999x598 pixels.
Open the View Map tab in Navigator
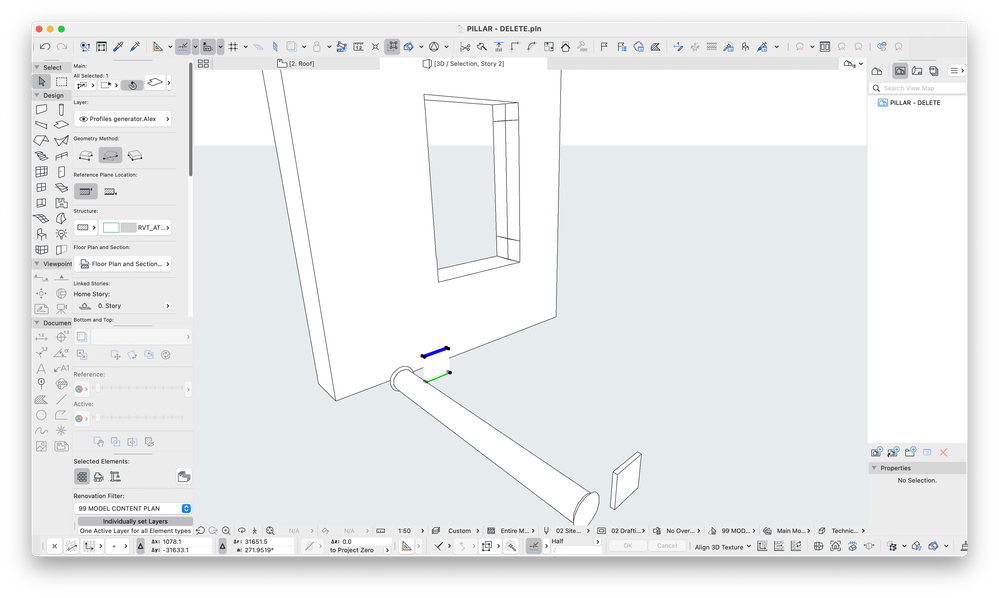coord(900,71)
